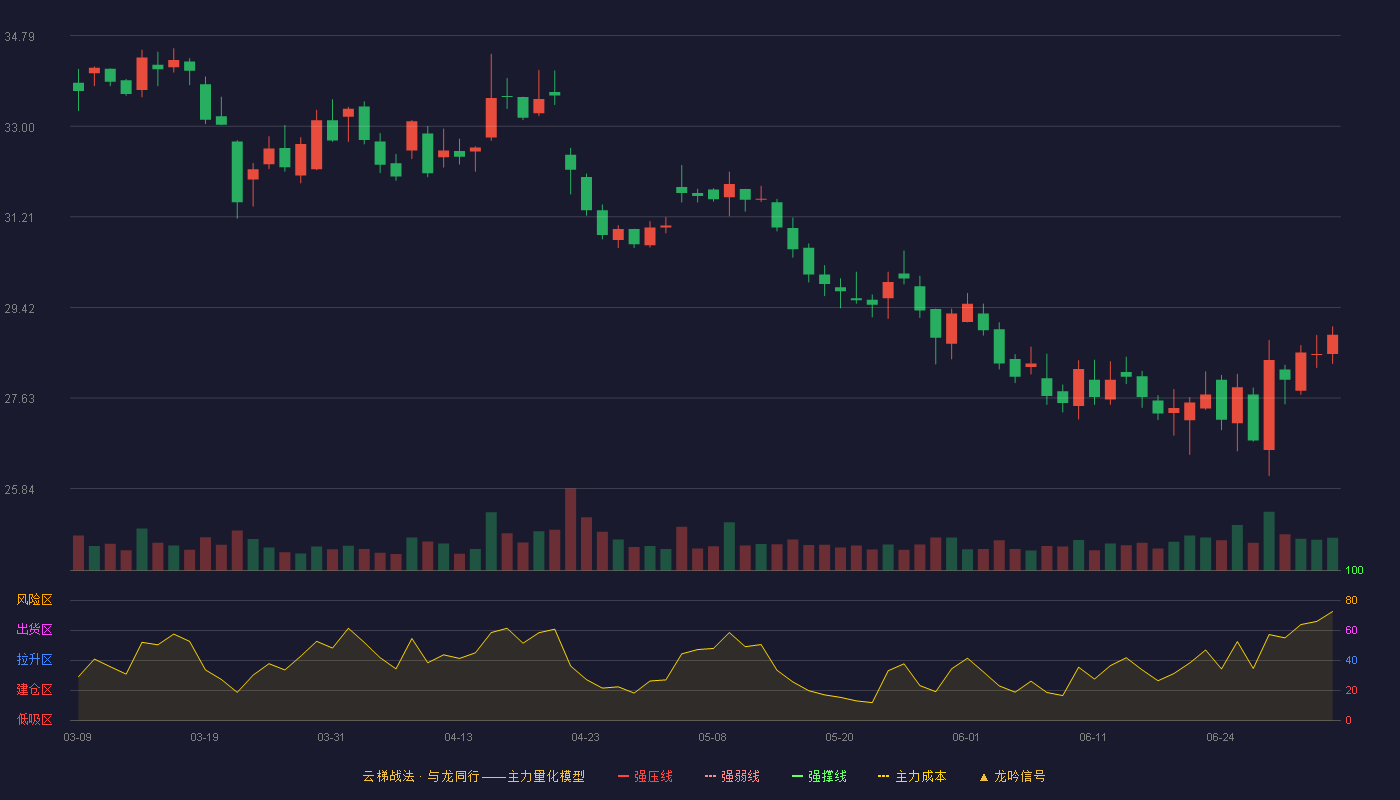Click the red 20 indicator axis value

point(1351,690)
